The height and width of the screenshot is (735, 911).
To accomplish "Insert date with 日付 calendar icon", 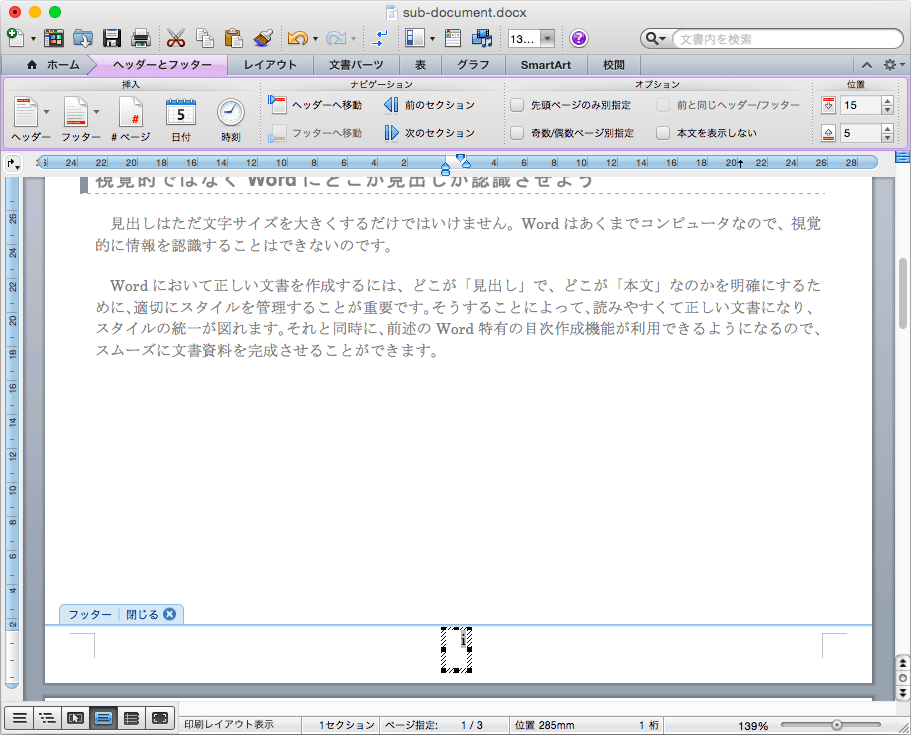I will (181, 119).
